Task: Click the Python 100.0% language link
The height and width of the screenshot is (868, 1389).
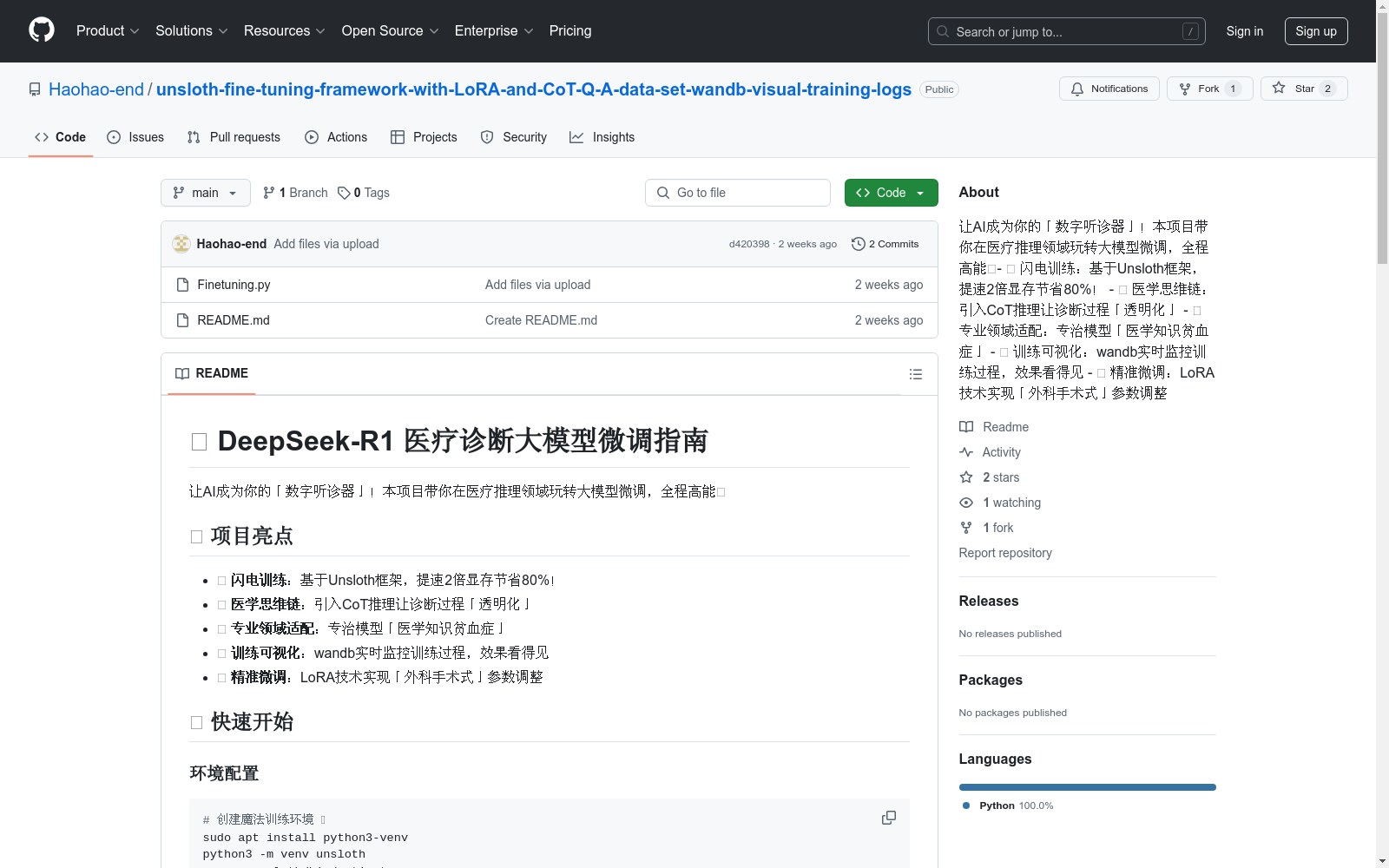Action: (1008, 806)
